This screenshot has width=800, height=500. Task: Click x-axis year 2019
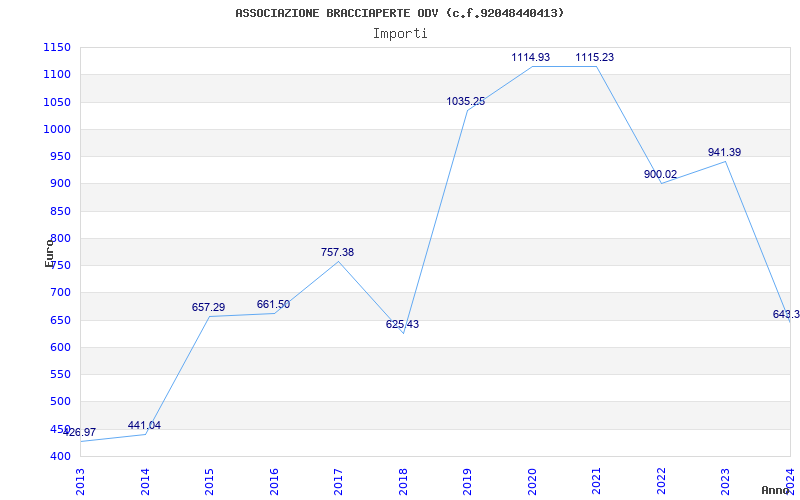click(x=467, y=482)
